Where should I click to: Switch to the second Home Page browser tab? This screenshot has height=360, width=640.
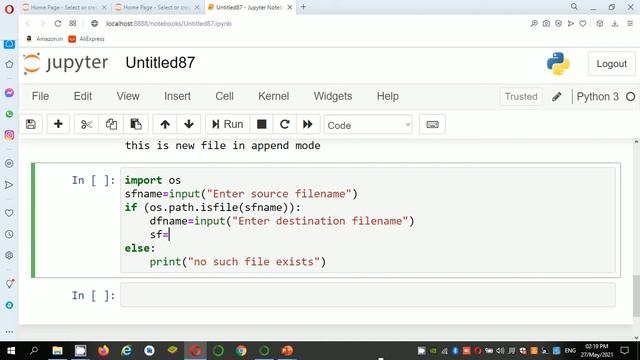click(157, 7)
